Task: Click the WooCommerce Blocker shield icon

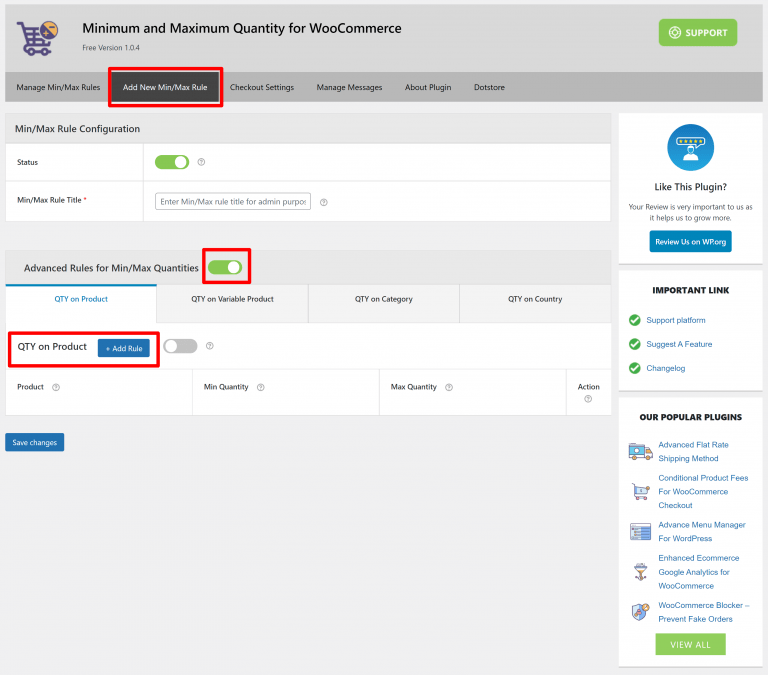Action: (640, 612)
